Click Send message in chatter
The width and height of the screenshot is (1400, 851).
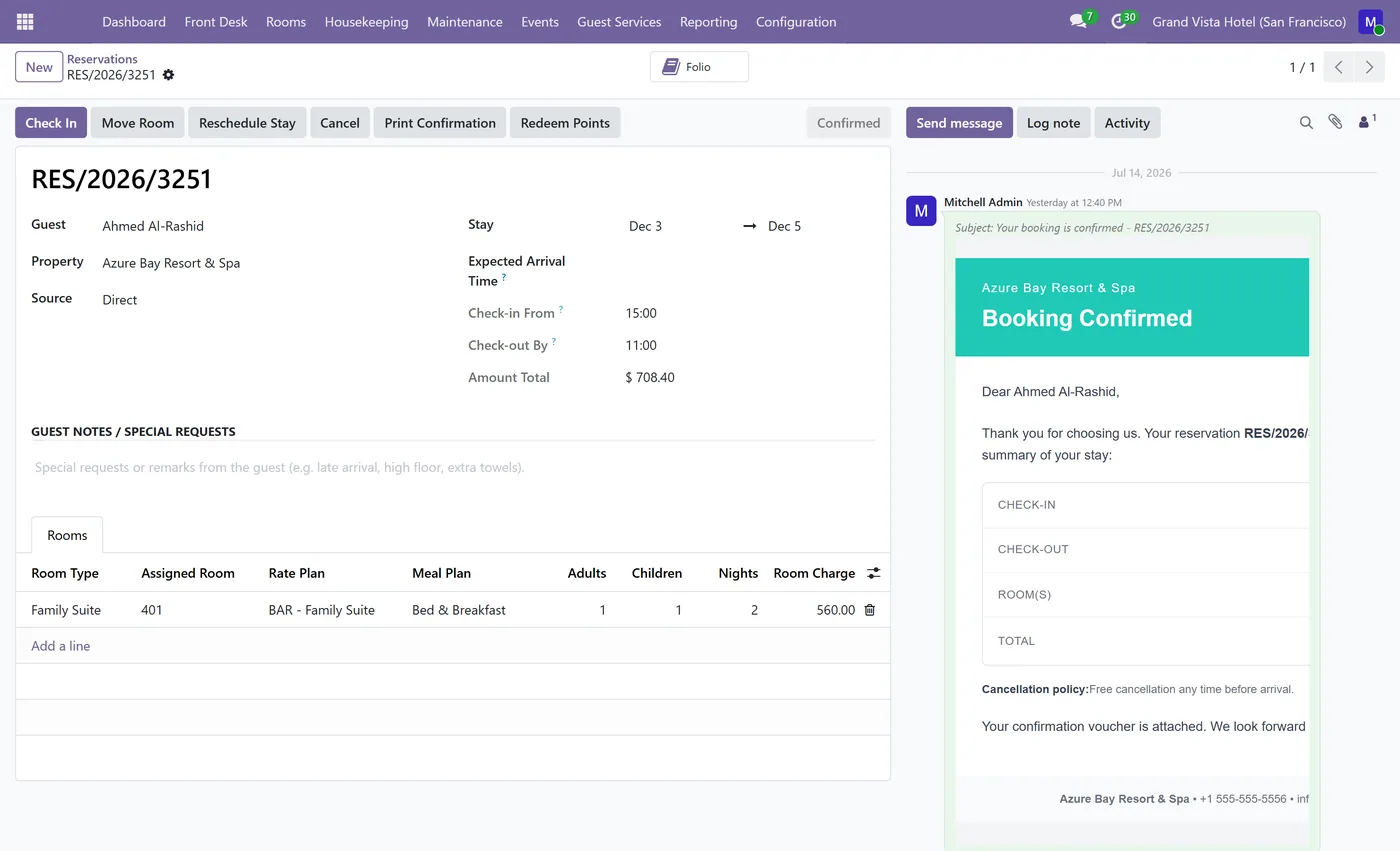coord(959,123)
